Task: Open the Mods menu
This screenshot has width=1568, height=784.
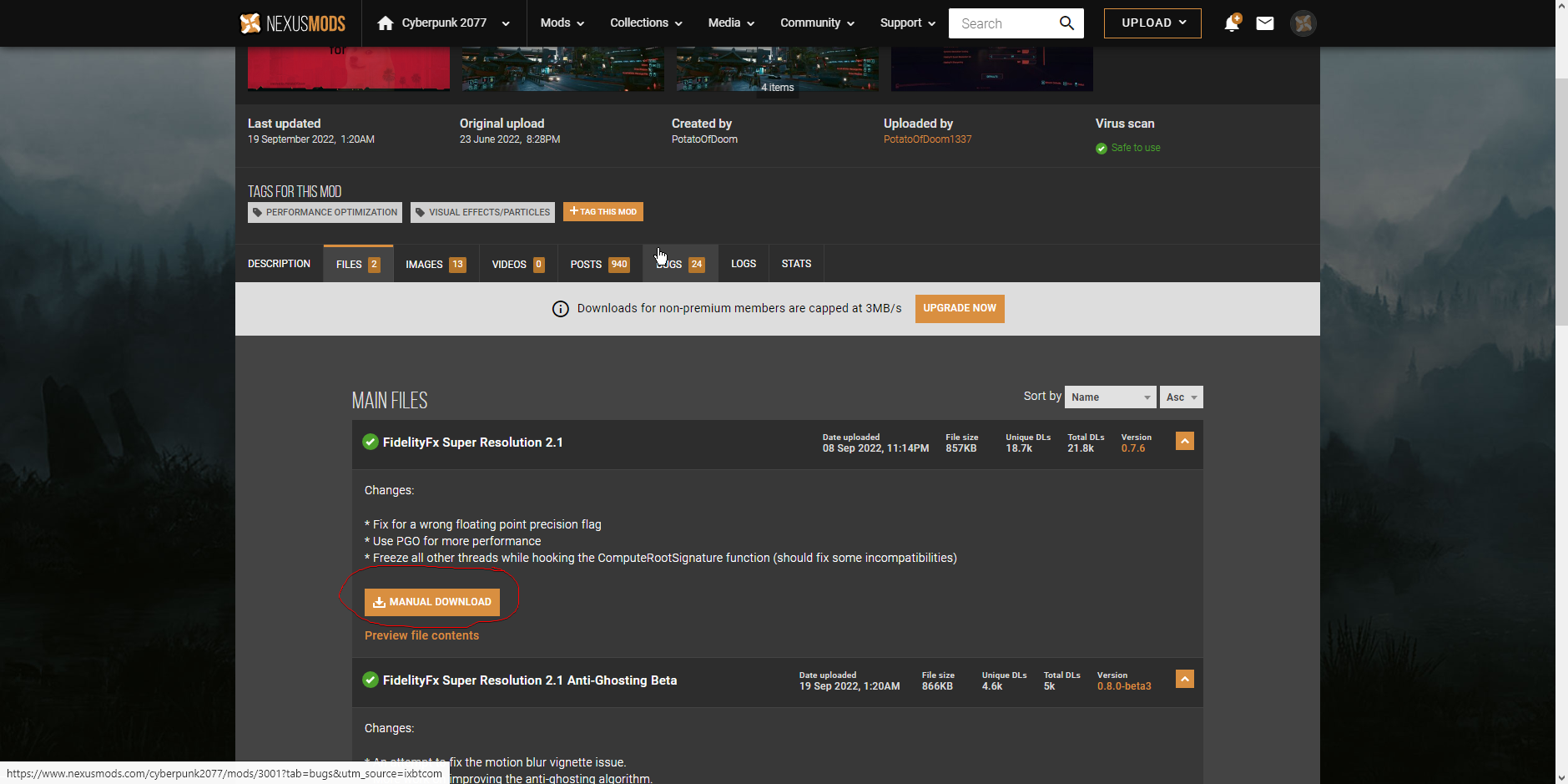Action: pos(562,23)
